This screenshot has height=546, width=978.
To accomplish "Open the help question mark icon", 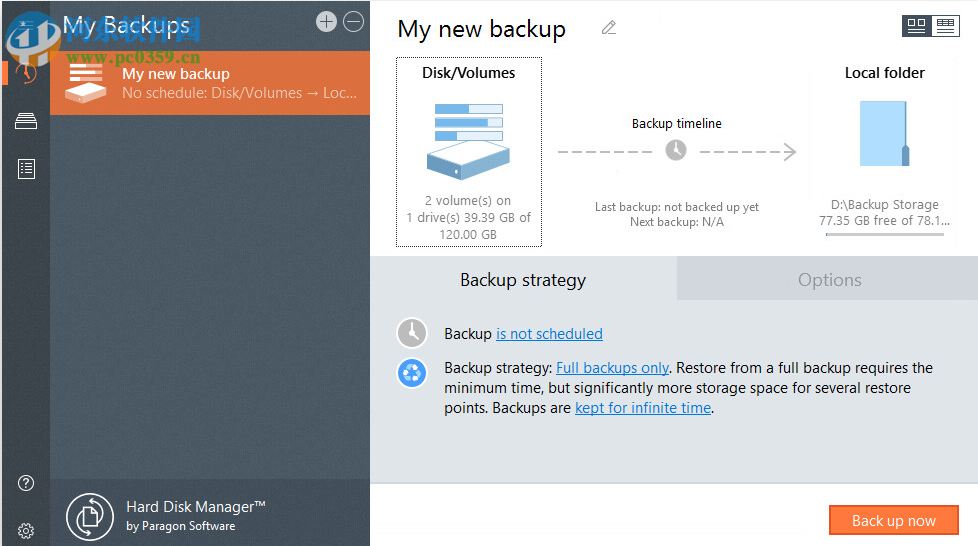I will tap(26, 483).
